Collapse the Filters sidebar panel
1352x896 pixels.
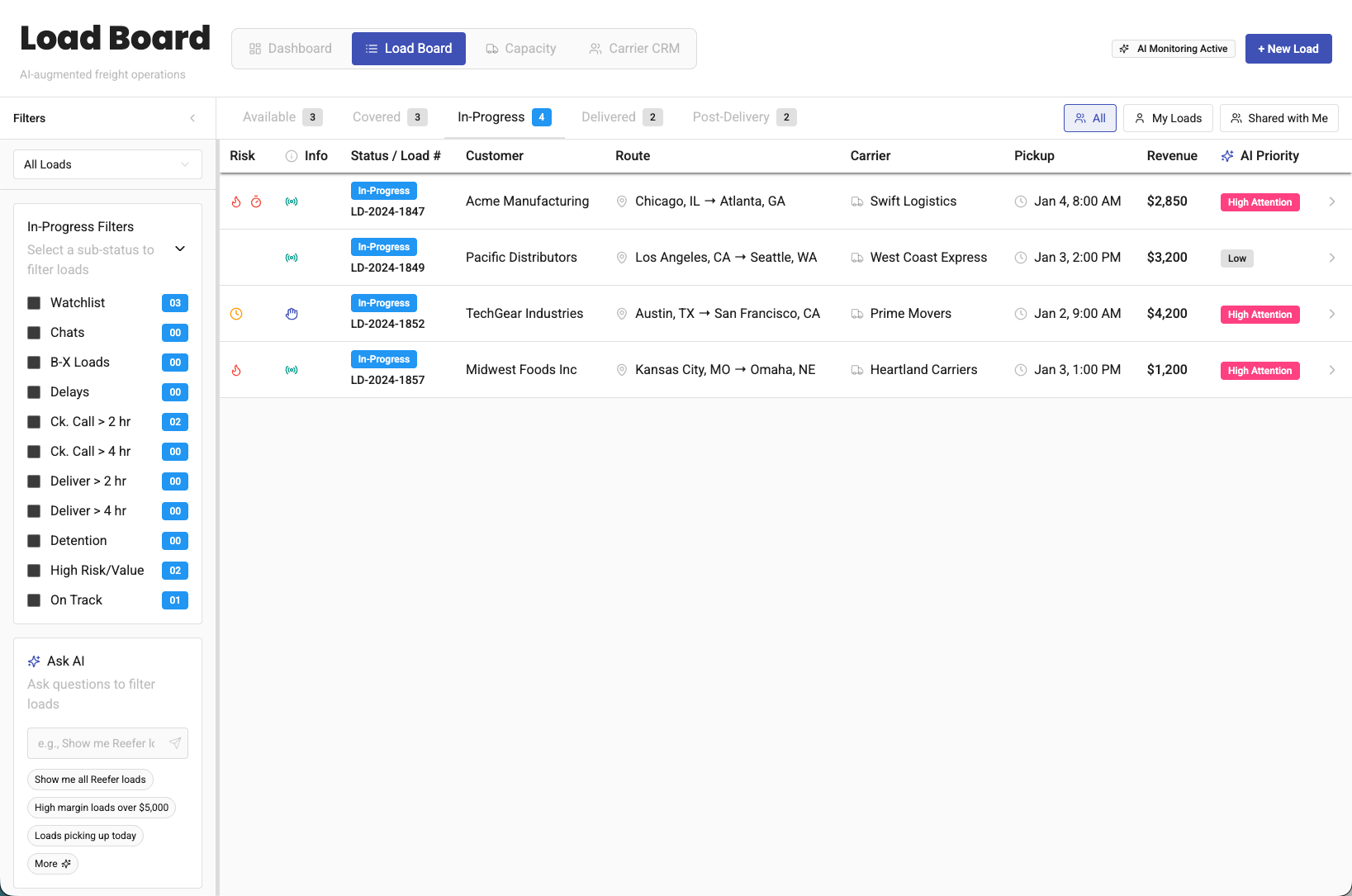(x=192, y=118)
